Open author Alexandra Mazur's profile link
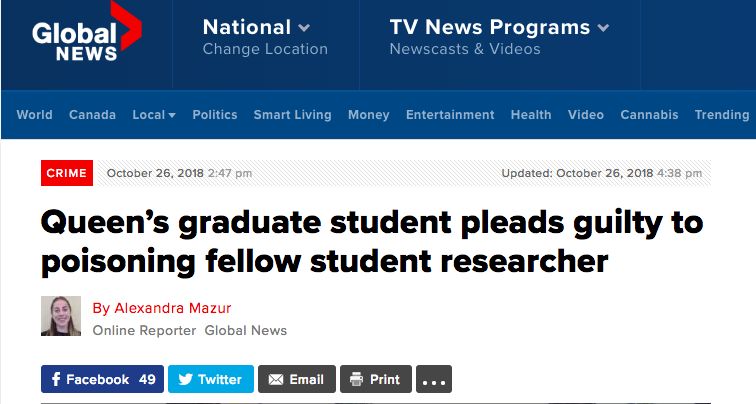This screenshot has height=404, width=756. click(x=162, y=308)
